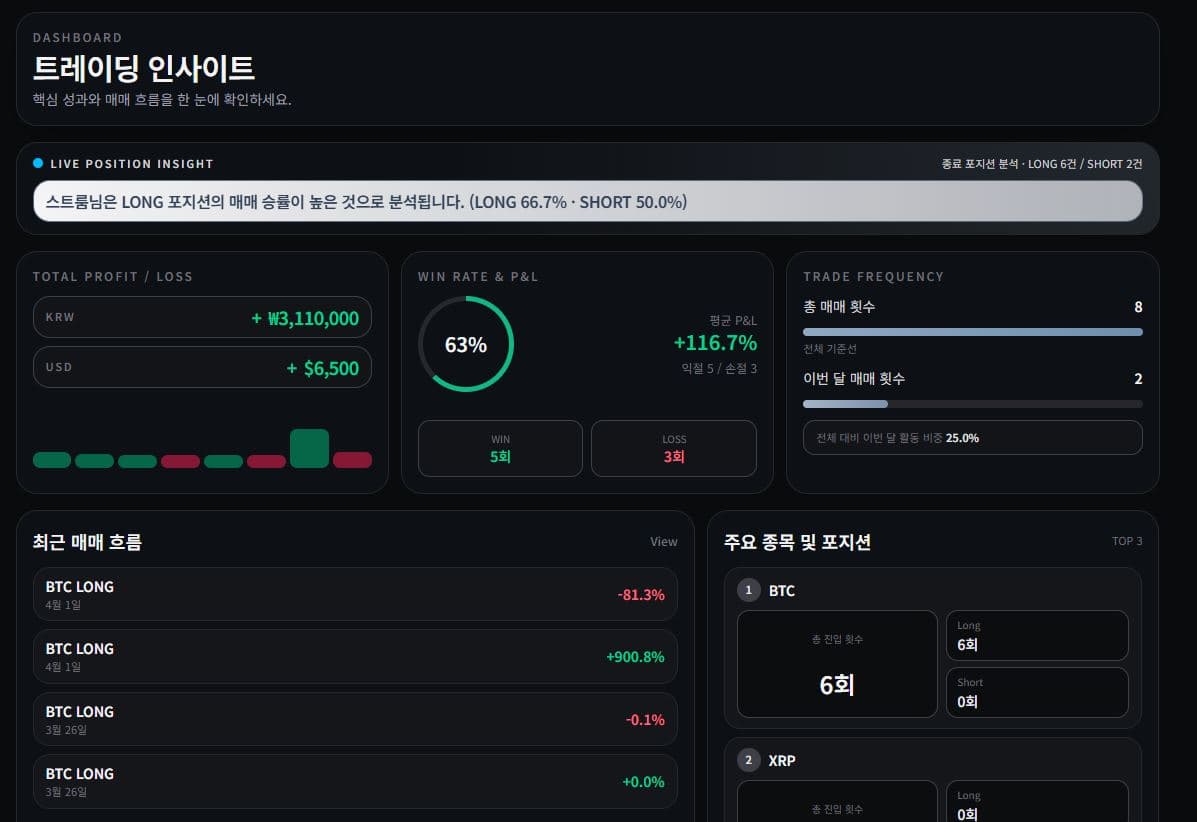Select the Short 0회 box under BTC

[1037, 692]
